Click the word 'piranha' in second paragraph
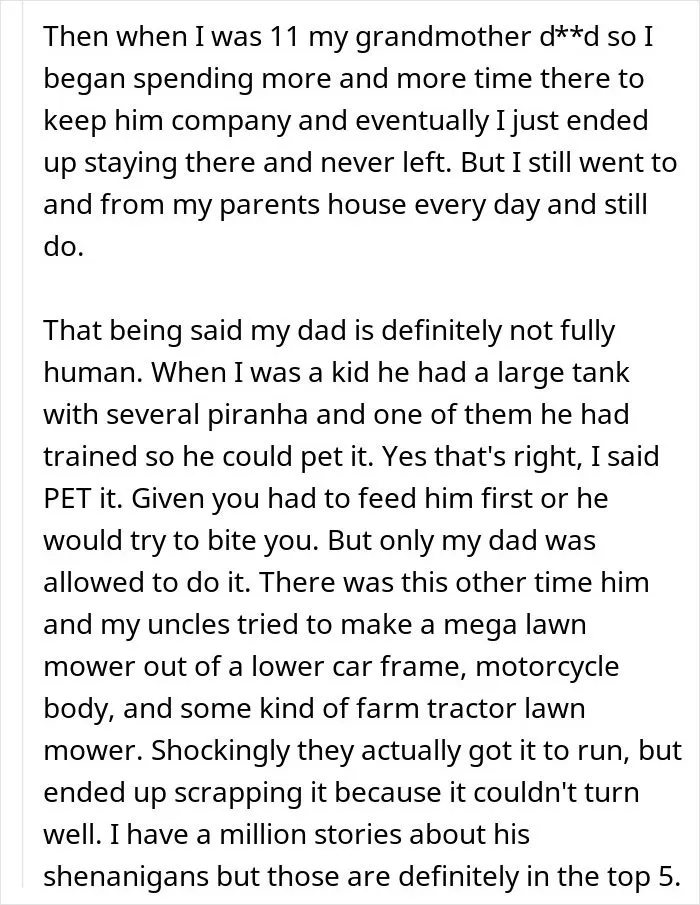 pyautogui.click(x=257, y=416)
